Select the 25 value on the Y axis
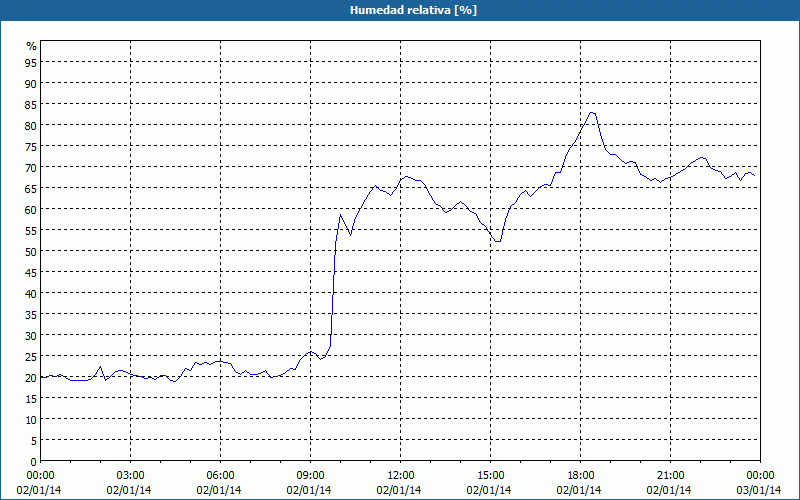The height and width of the screenshot is (500, 800). click(x=31, y=356)
